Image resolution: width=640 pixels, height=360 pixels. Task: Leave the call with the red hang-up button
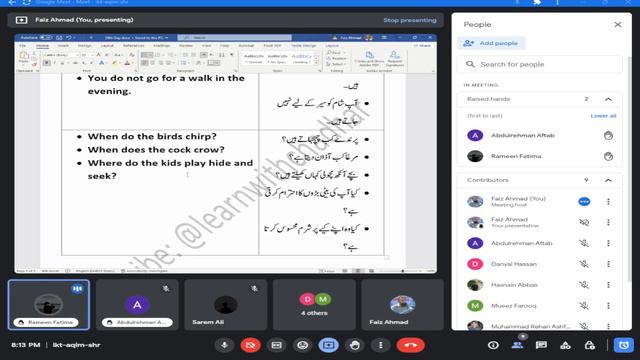click(411, 345)
